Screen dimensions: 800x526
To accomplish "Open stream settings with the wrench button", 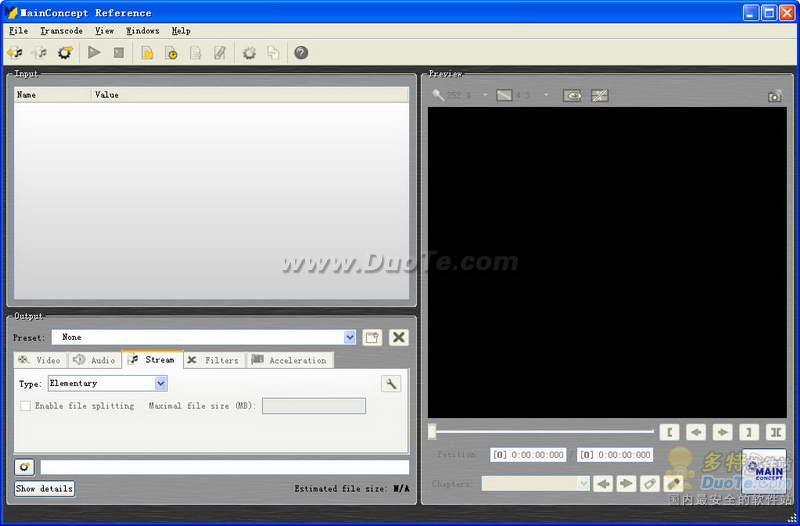I will (391, 384).
